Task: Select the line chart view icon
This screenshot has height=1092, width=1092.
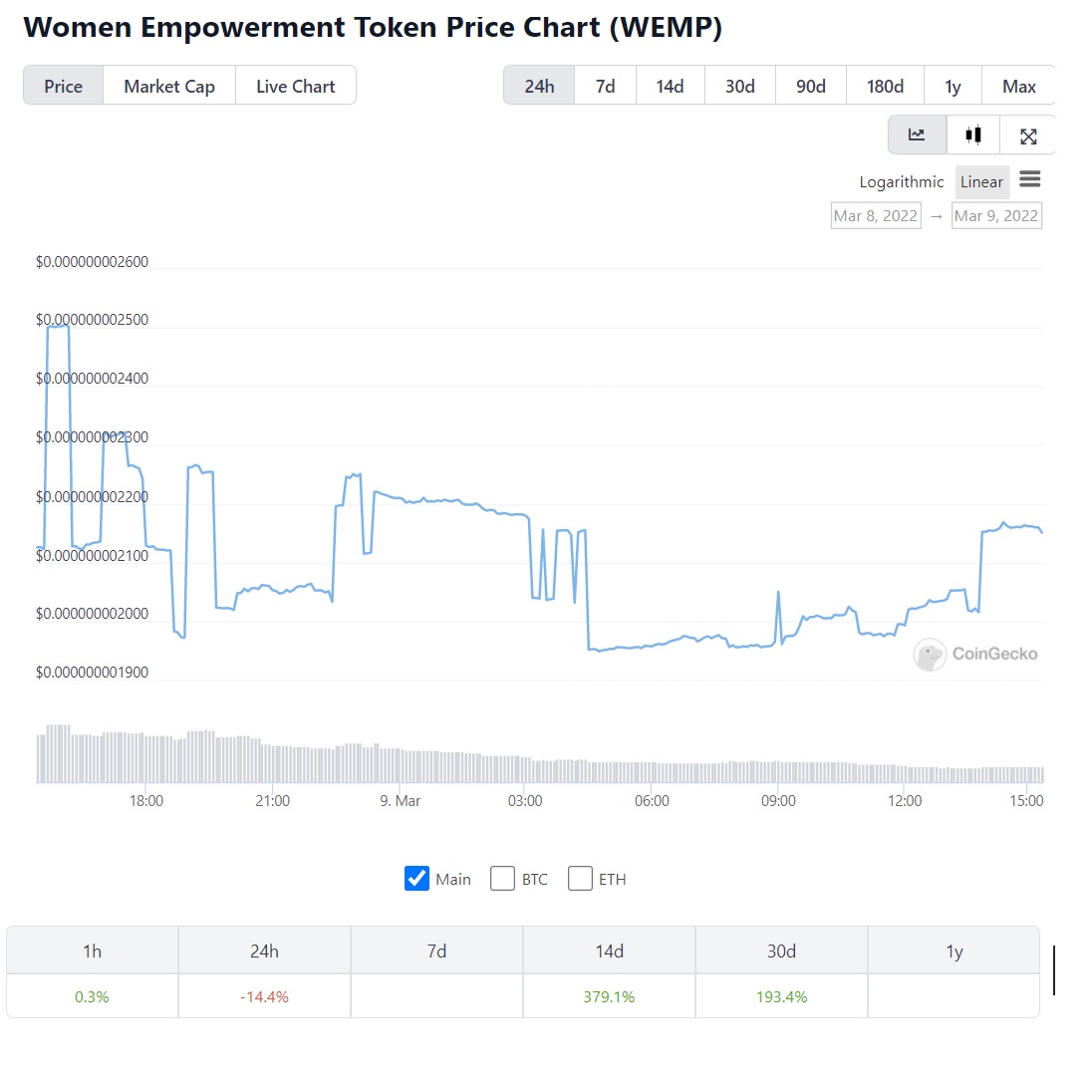Action: [917, 135]
